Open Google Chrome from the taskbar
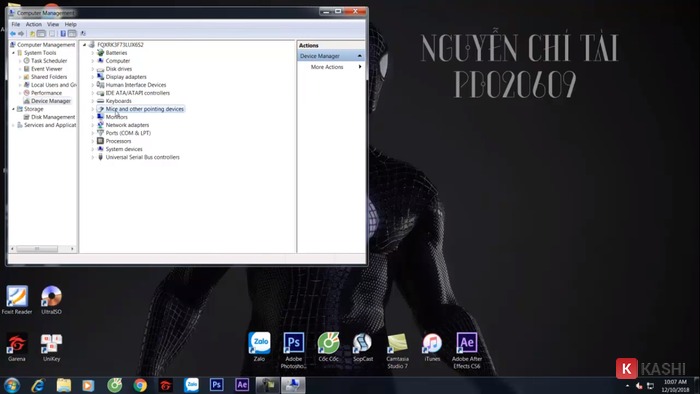The height and width of the screenshot is (394, 700). (x=140, y=385)
